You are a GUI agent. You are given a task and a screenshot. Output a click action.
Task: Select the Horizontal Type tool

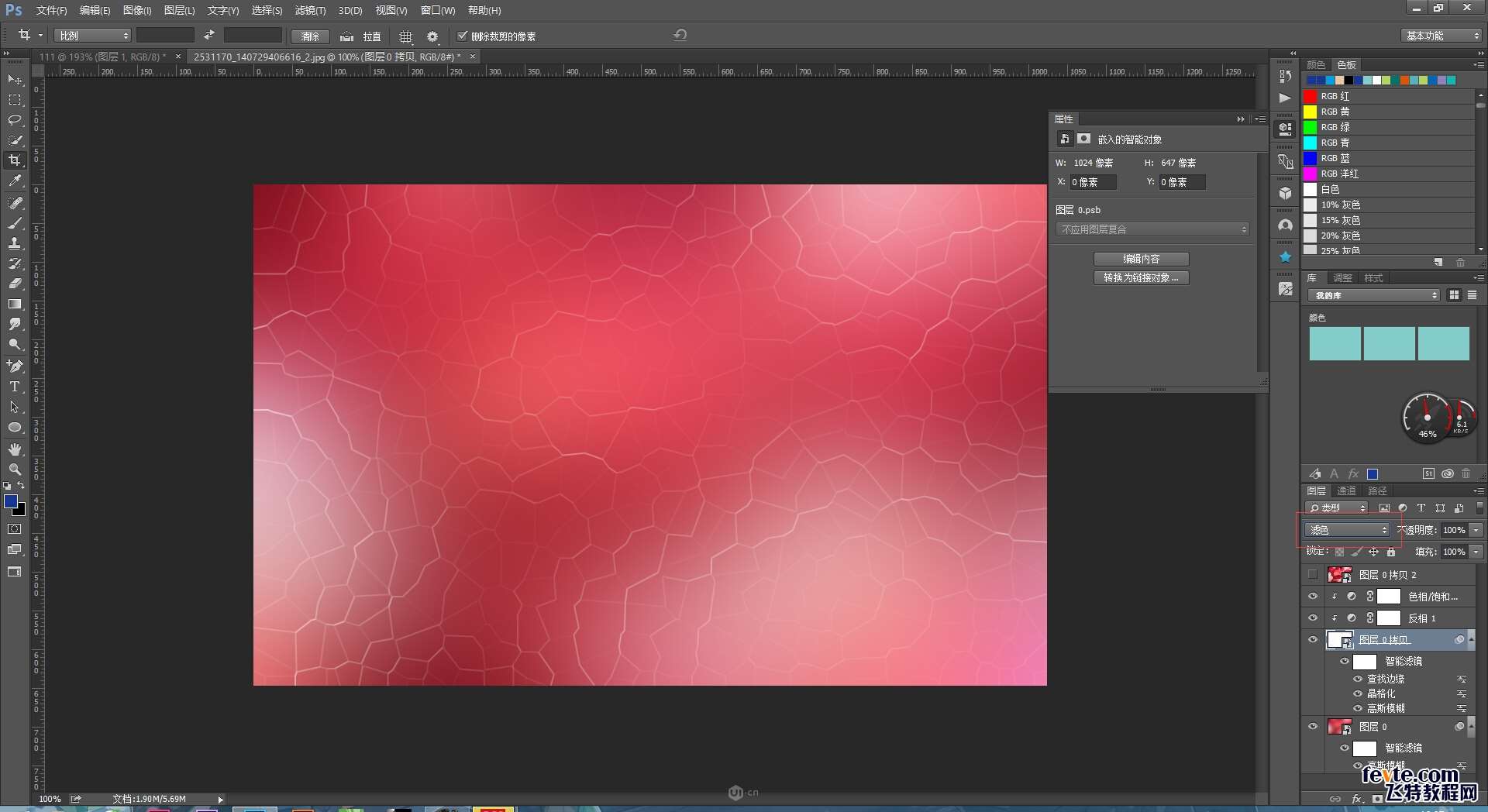tap(15, 387)
